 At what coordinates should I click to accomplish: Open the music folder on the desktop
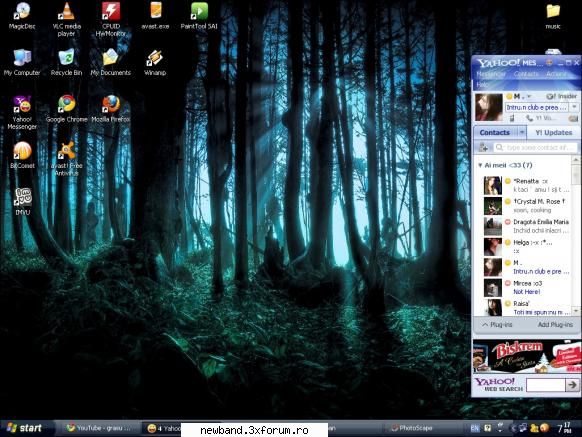click(553, 16)
